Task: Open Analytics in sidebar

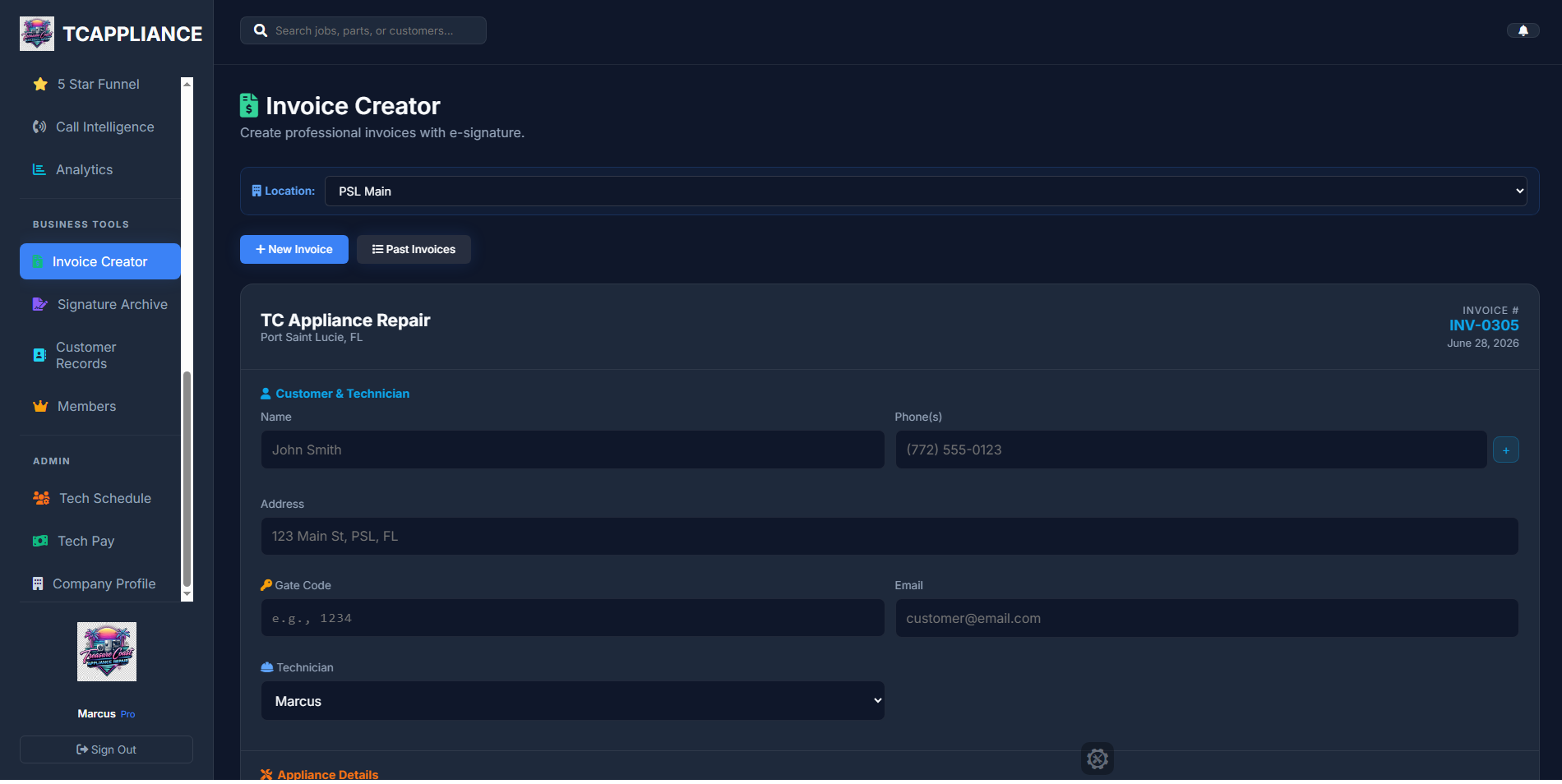Action: (x=100, y=169)
